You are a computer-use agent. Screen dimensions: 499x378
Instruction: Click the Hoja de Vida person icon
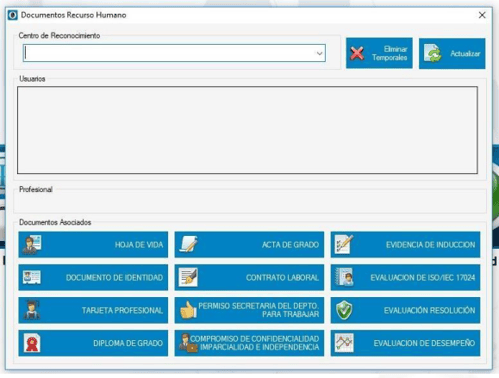(x=32, y=245)
